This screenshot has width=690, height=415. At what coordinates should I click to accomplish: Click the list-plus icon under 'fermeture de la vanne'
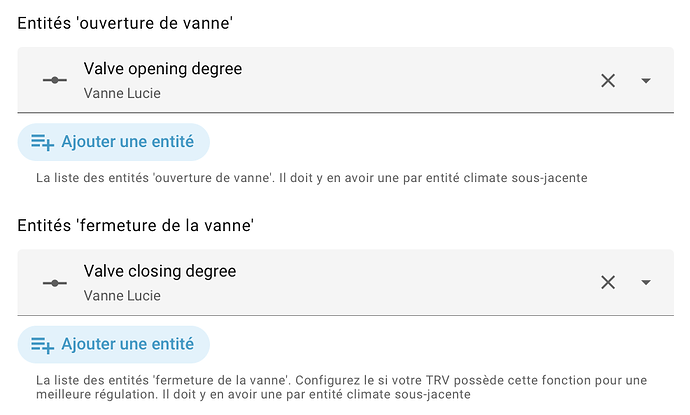coord(42,344)
